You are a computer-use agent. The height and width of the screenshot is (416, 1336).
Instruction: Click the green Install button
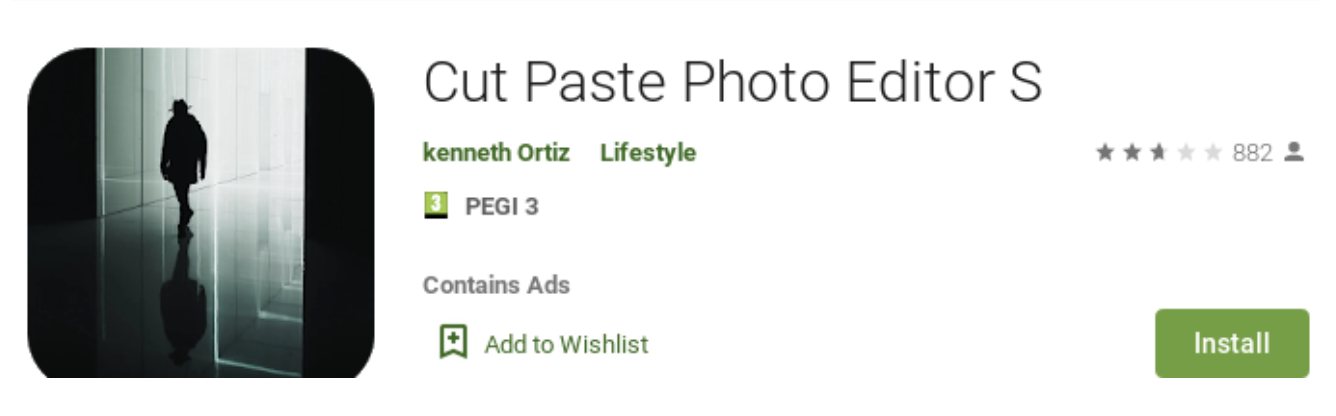pos(1231,343)
